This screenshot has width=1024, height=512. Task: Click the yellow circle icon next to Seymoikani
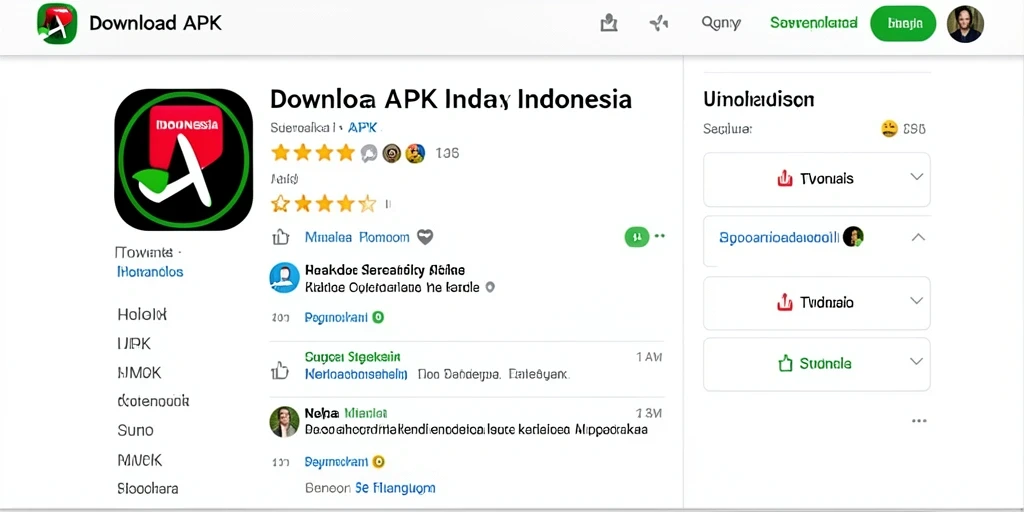point(378,462)
